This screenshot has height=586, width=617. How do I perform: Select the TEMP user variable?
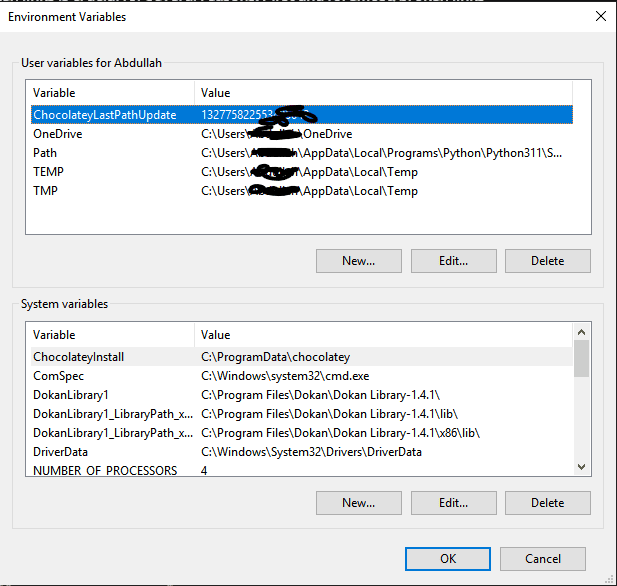302,172
